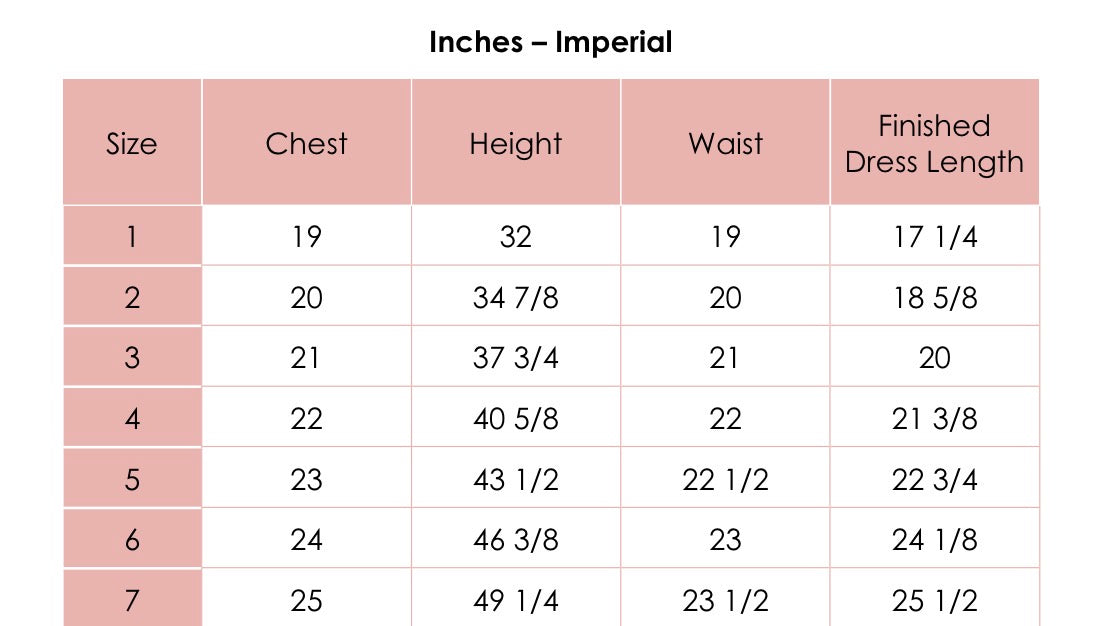1115x626 pixels.
Task: Select the size 4 row label
Action: coord(132,418)
